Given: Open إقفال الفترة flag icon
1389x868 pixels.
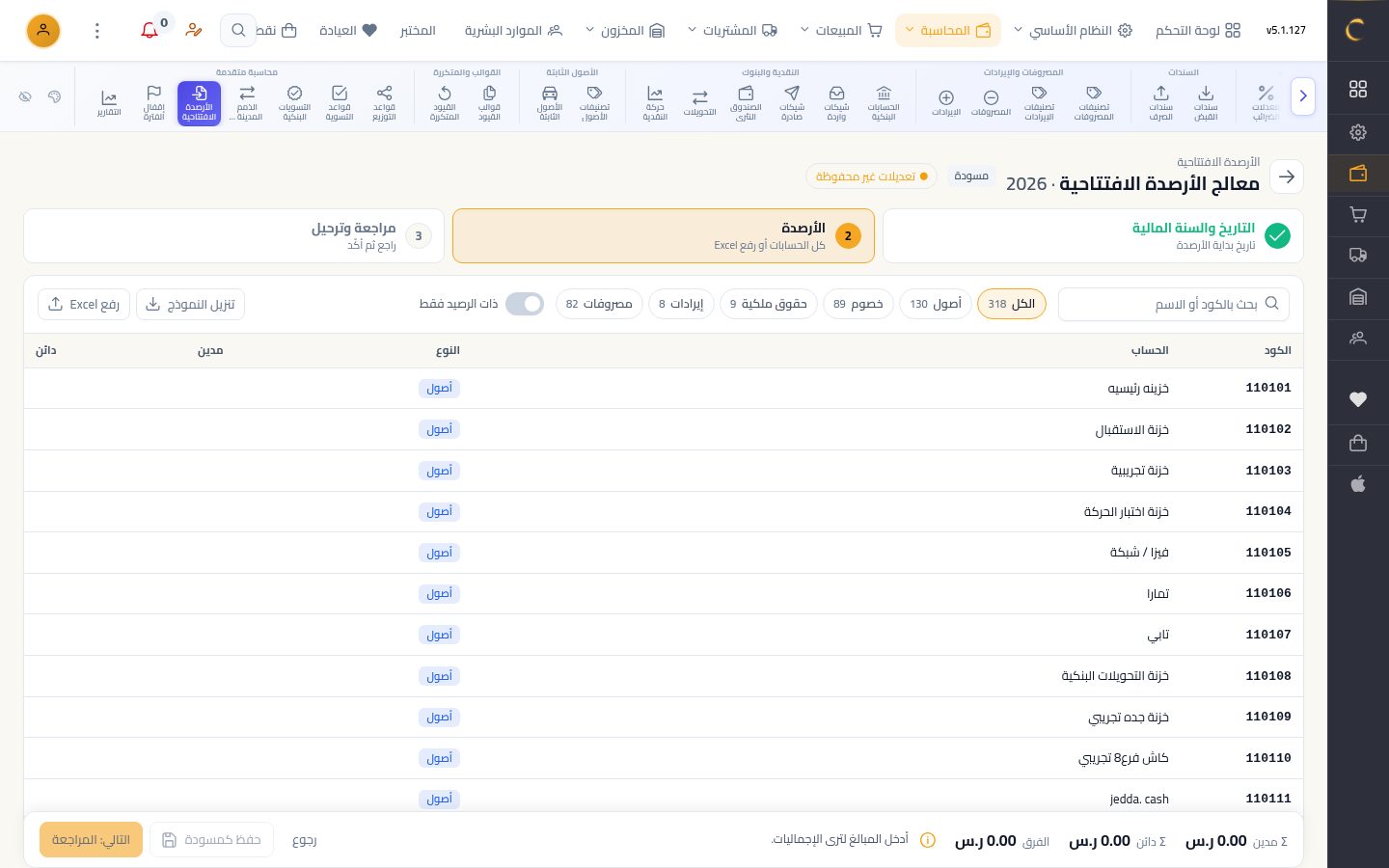Looking at the screenshot, I should 153,103.
